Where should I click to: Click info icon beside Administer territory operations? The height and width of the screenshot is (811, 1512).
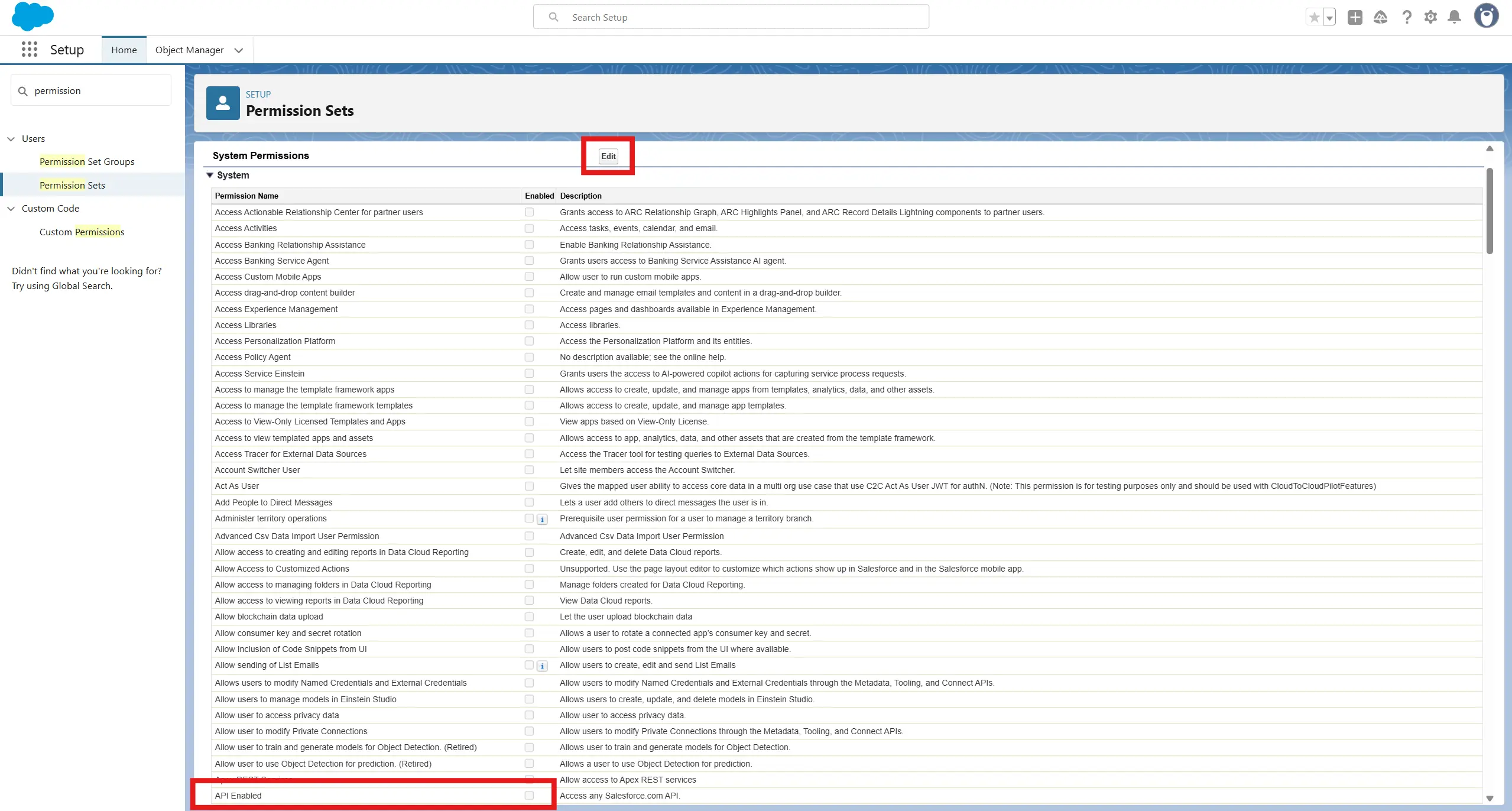[542, 520]
